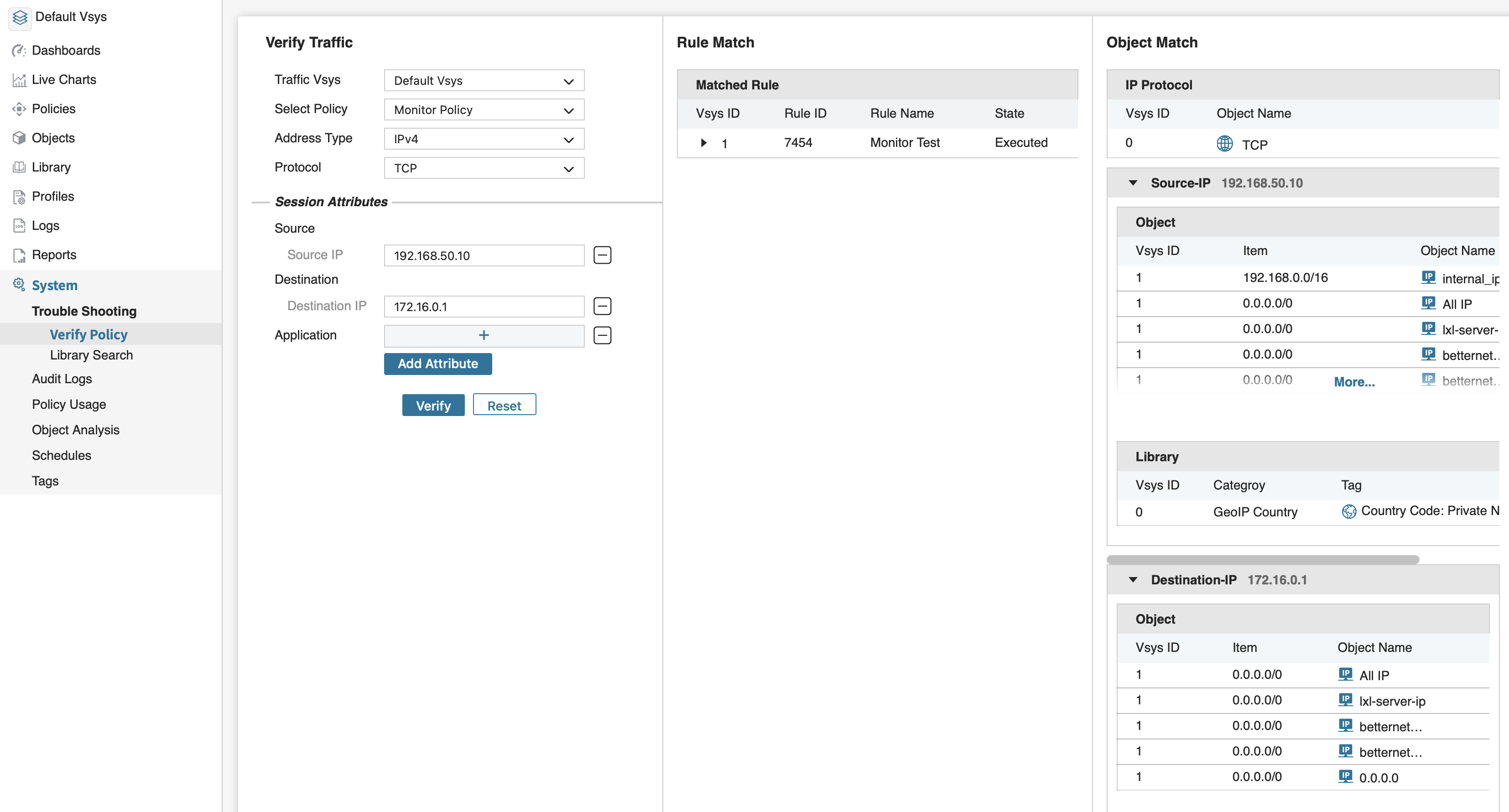Open Policies via its sidebar icon

(19, 109)
